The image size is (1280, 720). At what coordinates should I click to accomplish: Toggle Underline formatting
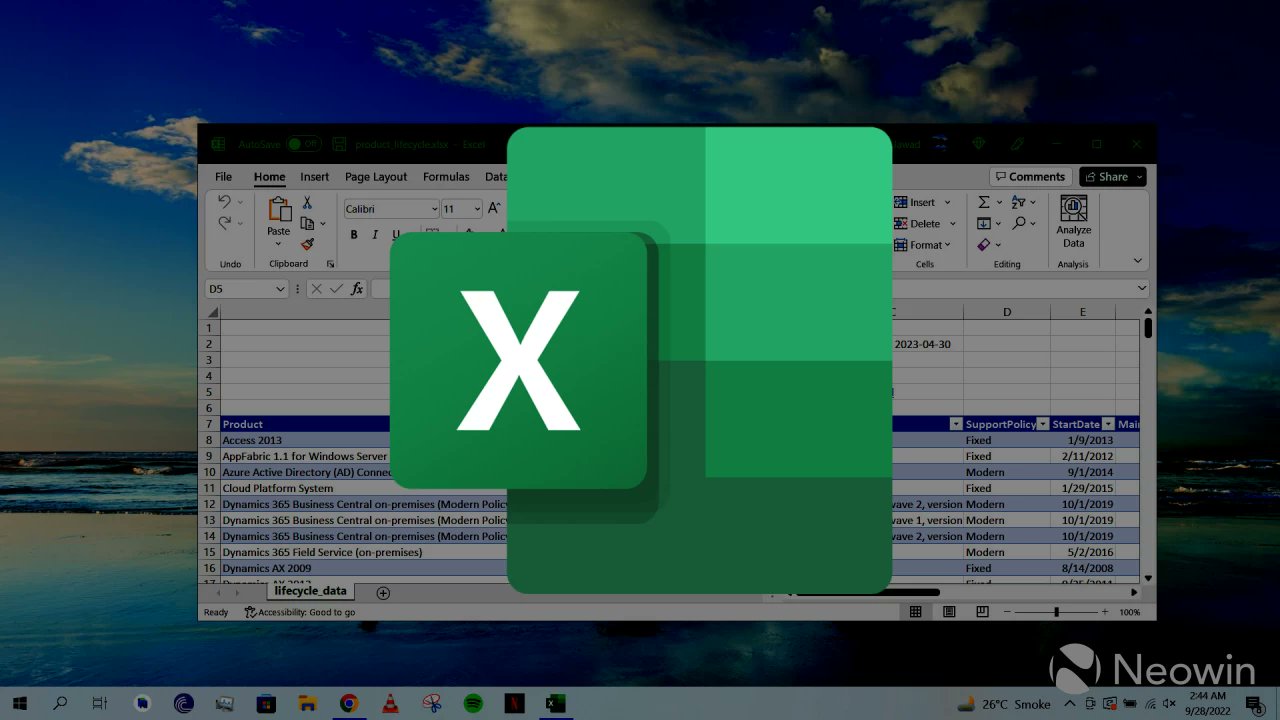(x=395, y=234)
